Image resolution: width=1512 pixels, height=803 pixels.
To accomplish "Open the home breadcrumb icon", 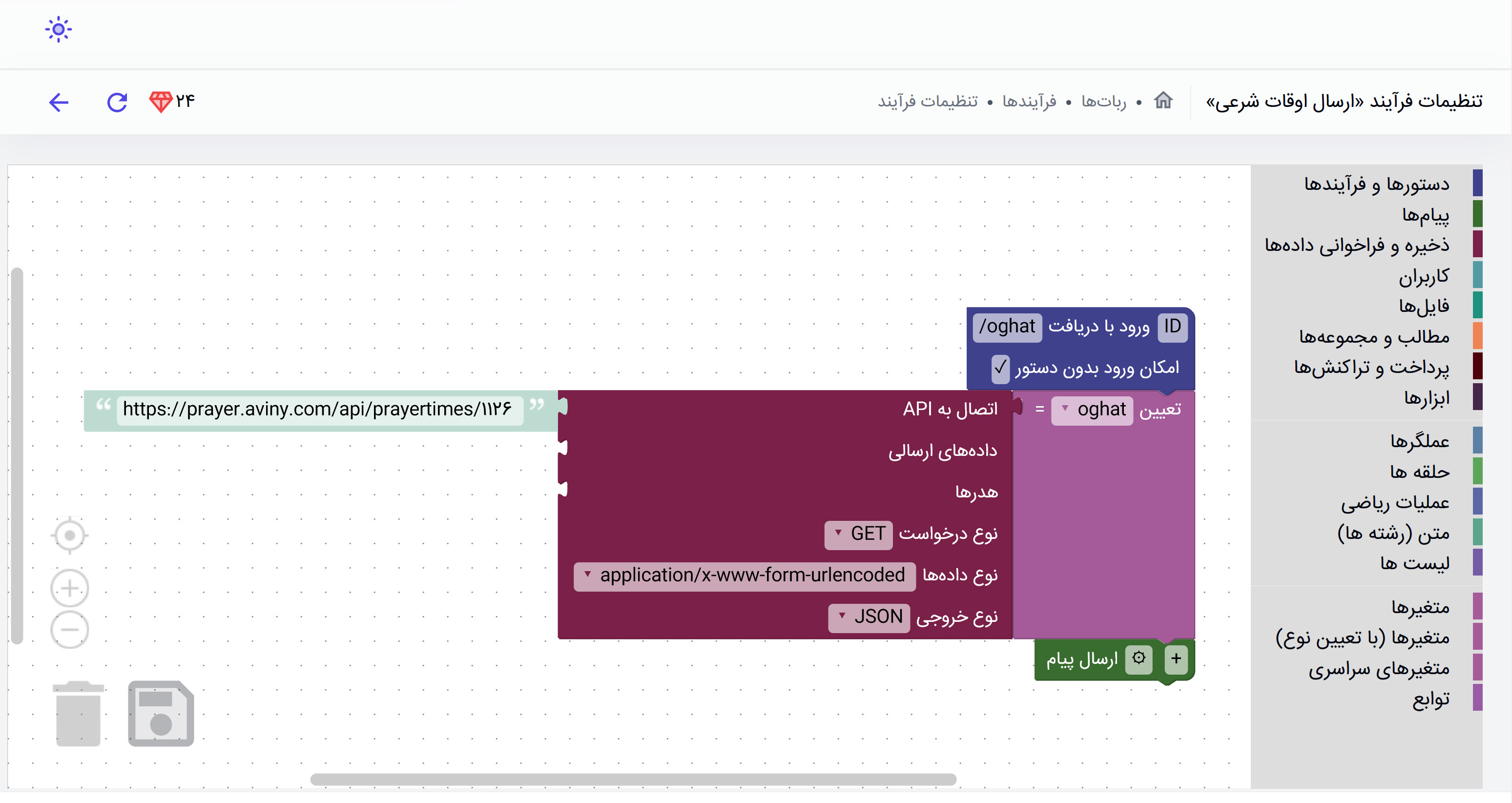I will [1163, 101].
